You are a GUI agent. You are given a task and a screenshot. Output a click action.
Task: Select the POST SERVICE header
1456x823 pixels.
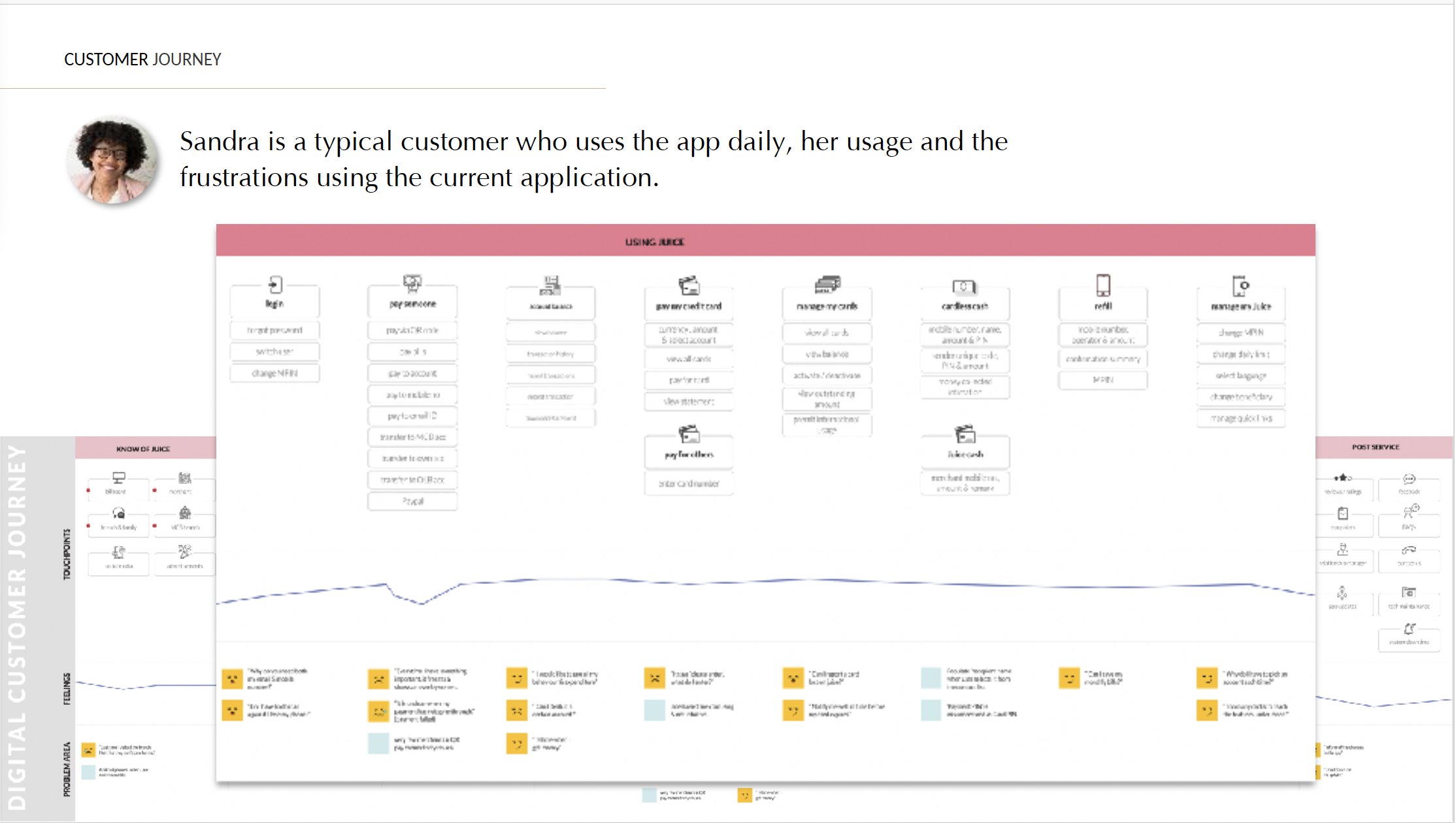pyautogui.click(x=1376, y=447)
